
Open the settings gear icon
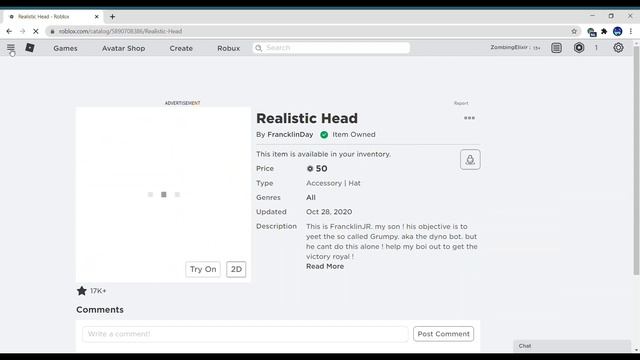point(618,48)
